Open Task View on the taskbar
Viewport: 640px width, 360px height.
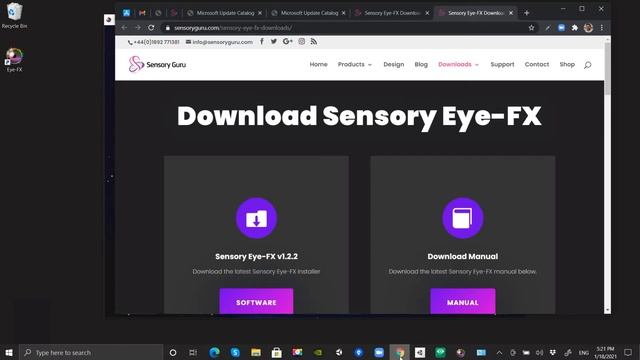click(x=193, y=352)
